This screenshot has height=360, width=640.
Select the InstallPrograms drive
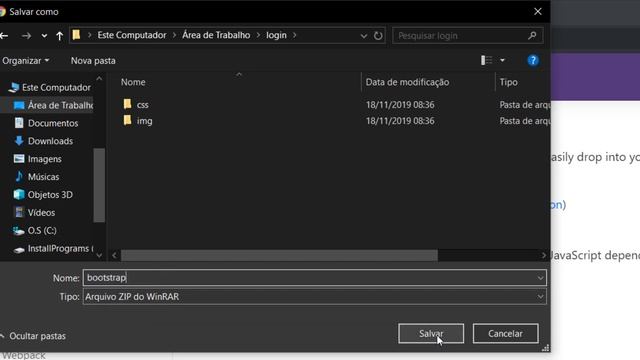53,249
